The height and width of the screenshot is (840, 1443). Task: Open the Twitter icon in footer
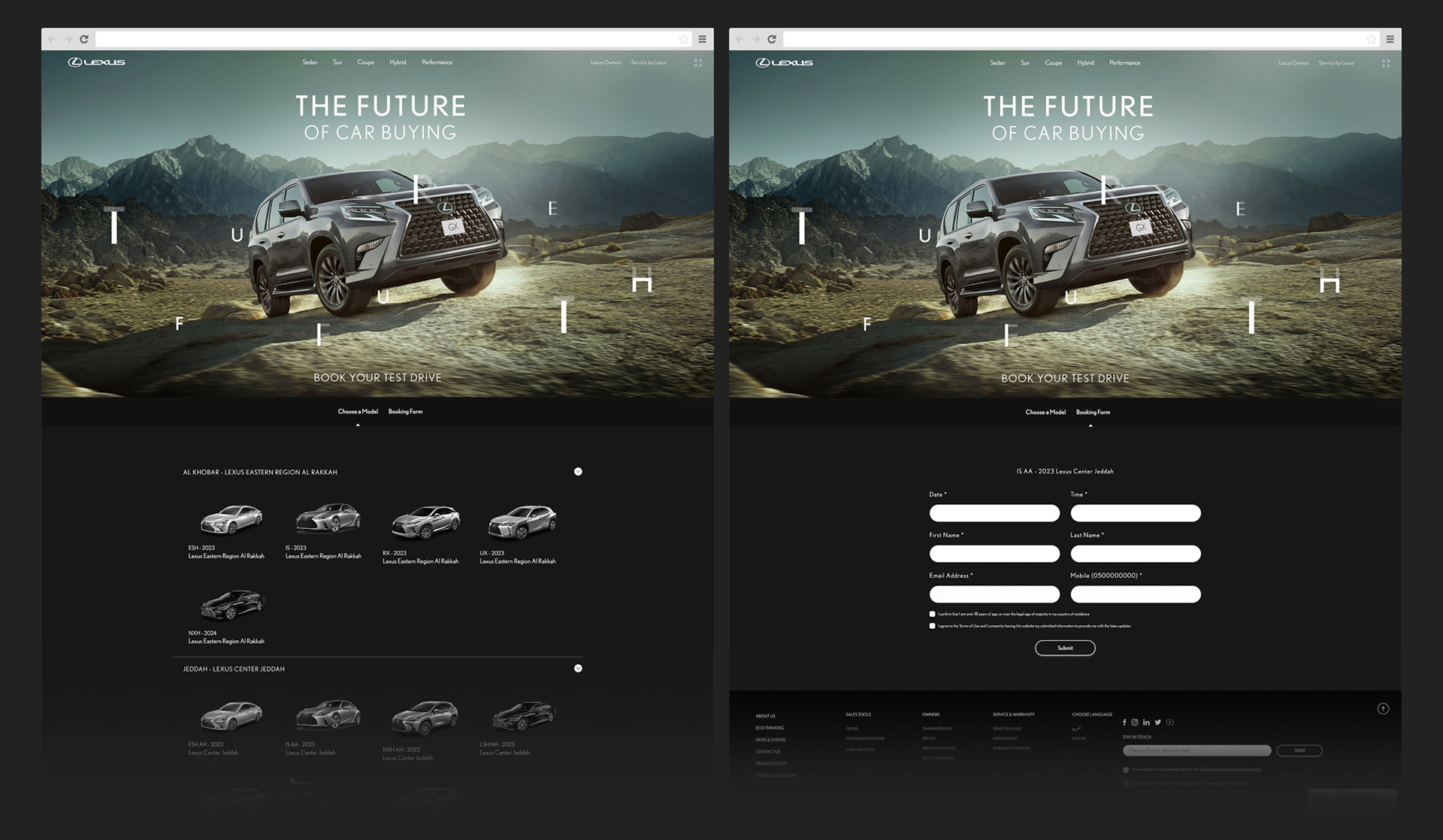pos(1157,722)
